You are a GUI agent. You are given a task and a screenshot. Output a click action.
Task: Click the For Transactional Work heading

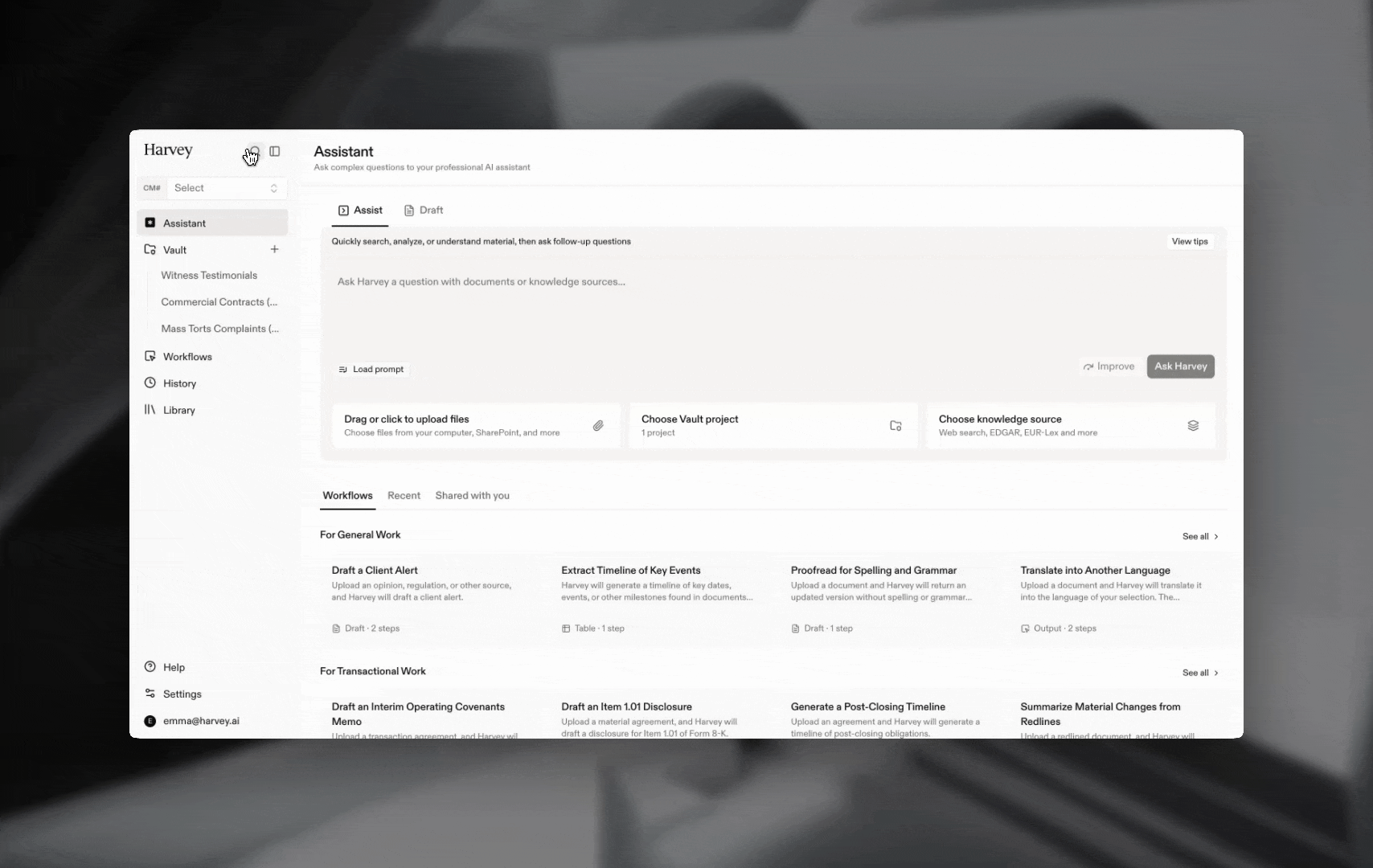pos(373,671)
